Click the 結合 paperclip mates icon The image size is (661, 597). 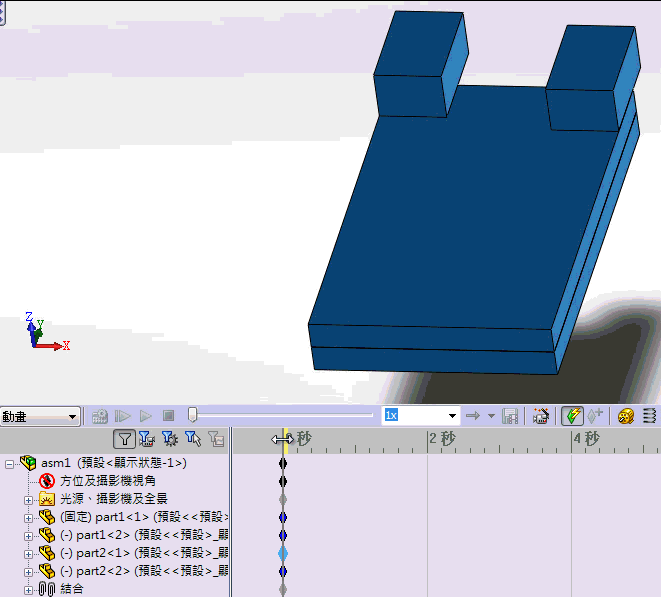47,589
